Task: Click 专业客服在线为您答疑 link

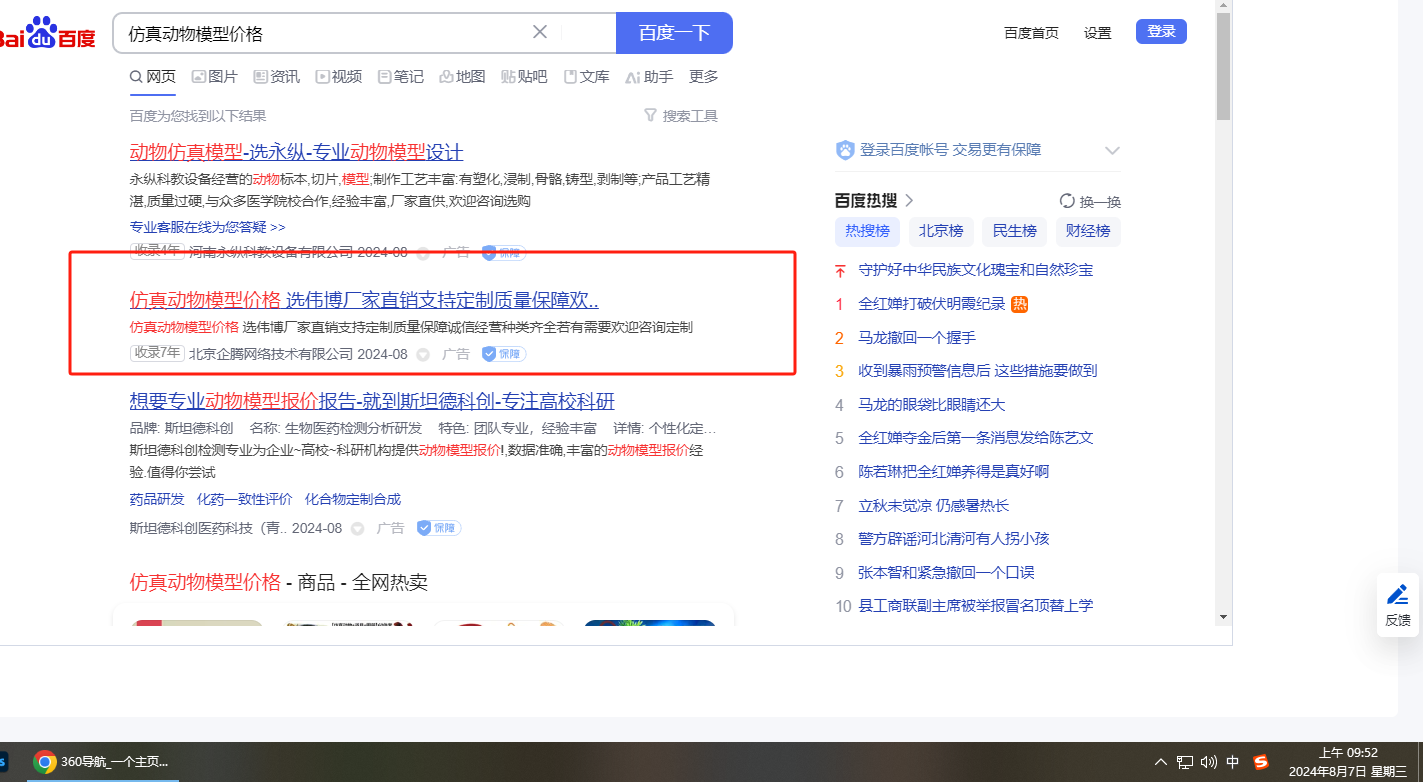Action: click(x=208, y=227)
